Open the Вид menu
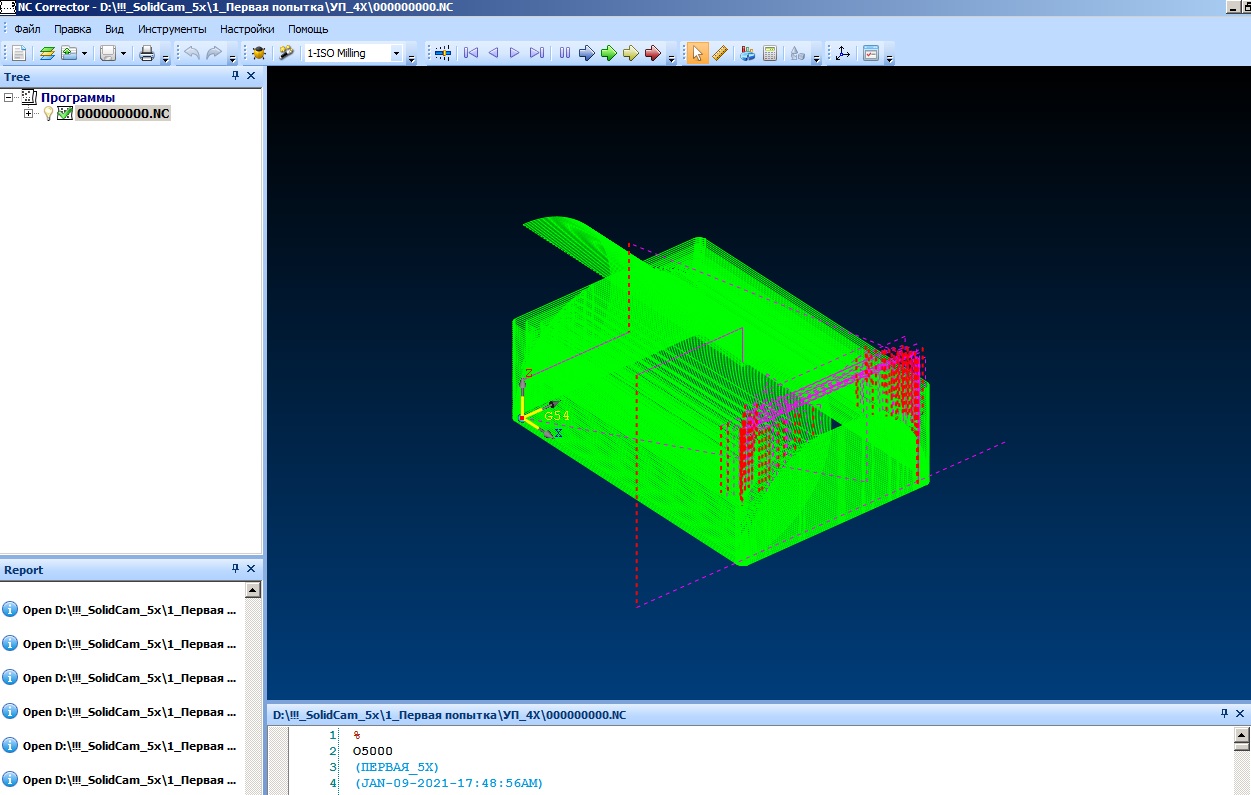 [x=115, y=29]
